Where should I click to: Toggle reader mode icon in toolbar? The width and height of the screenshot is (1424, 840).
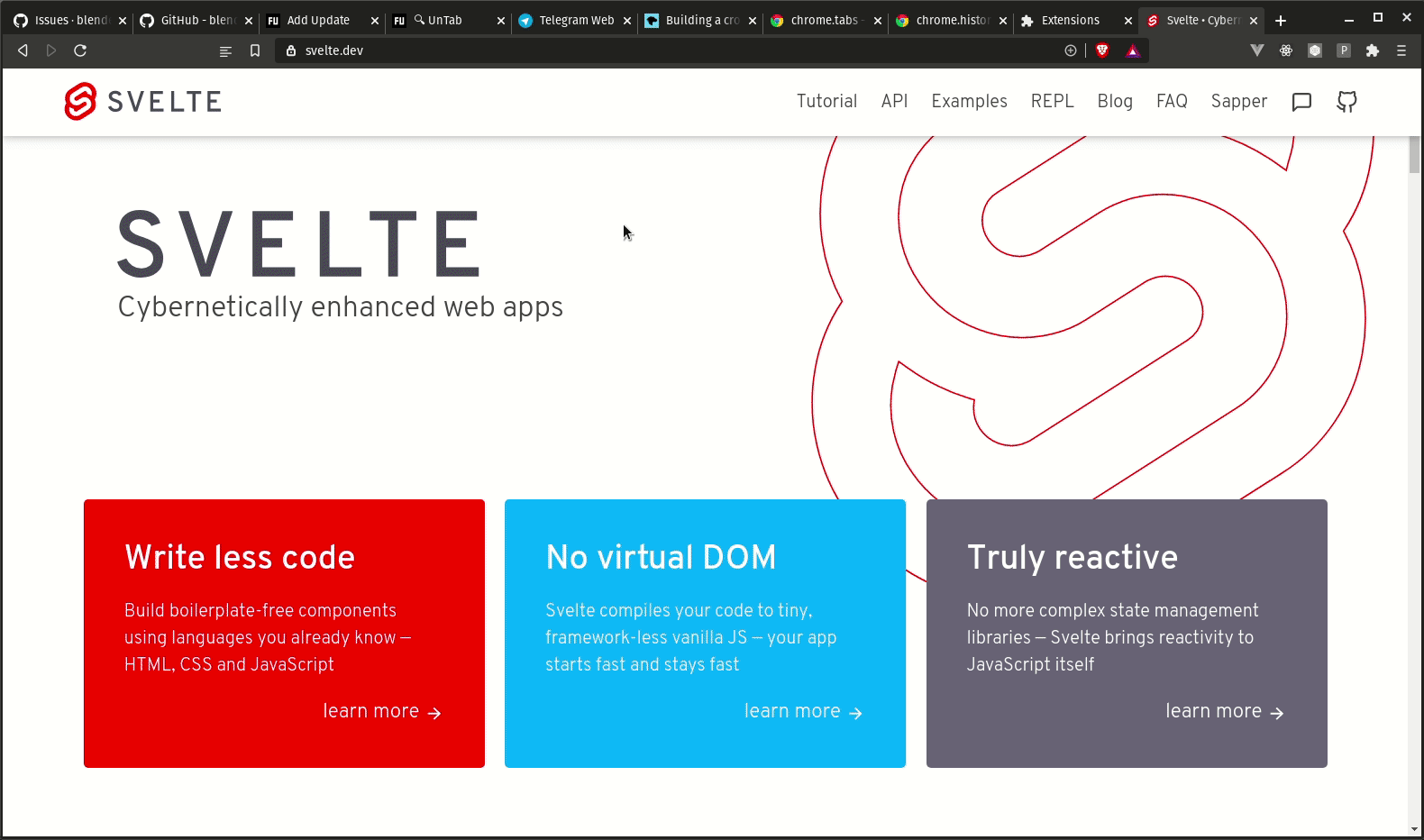click(x=225, y=51)
